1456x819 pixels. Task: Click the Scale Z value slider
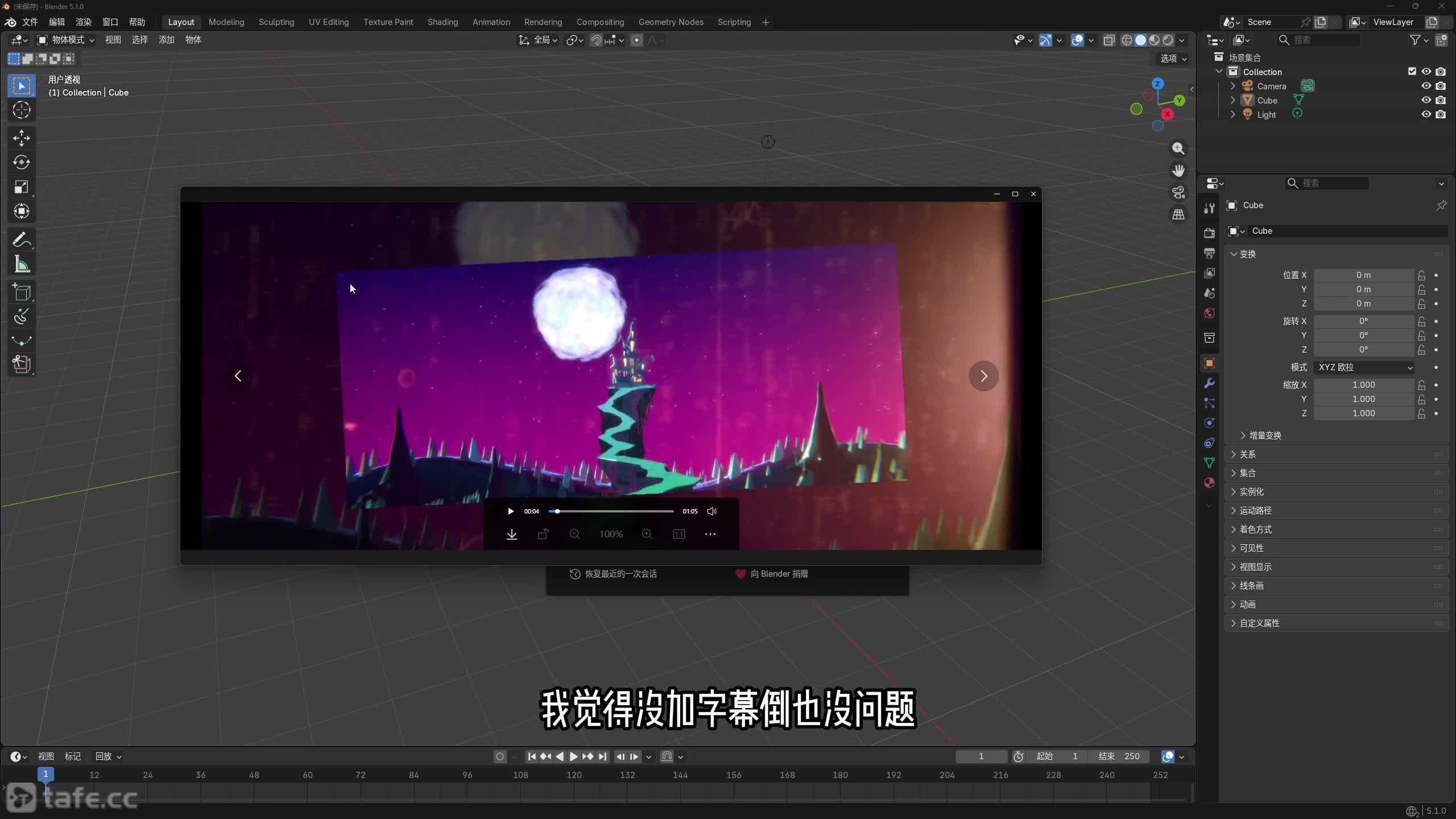coord(1364,413)
